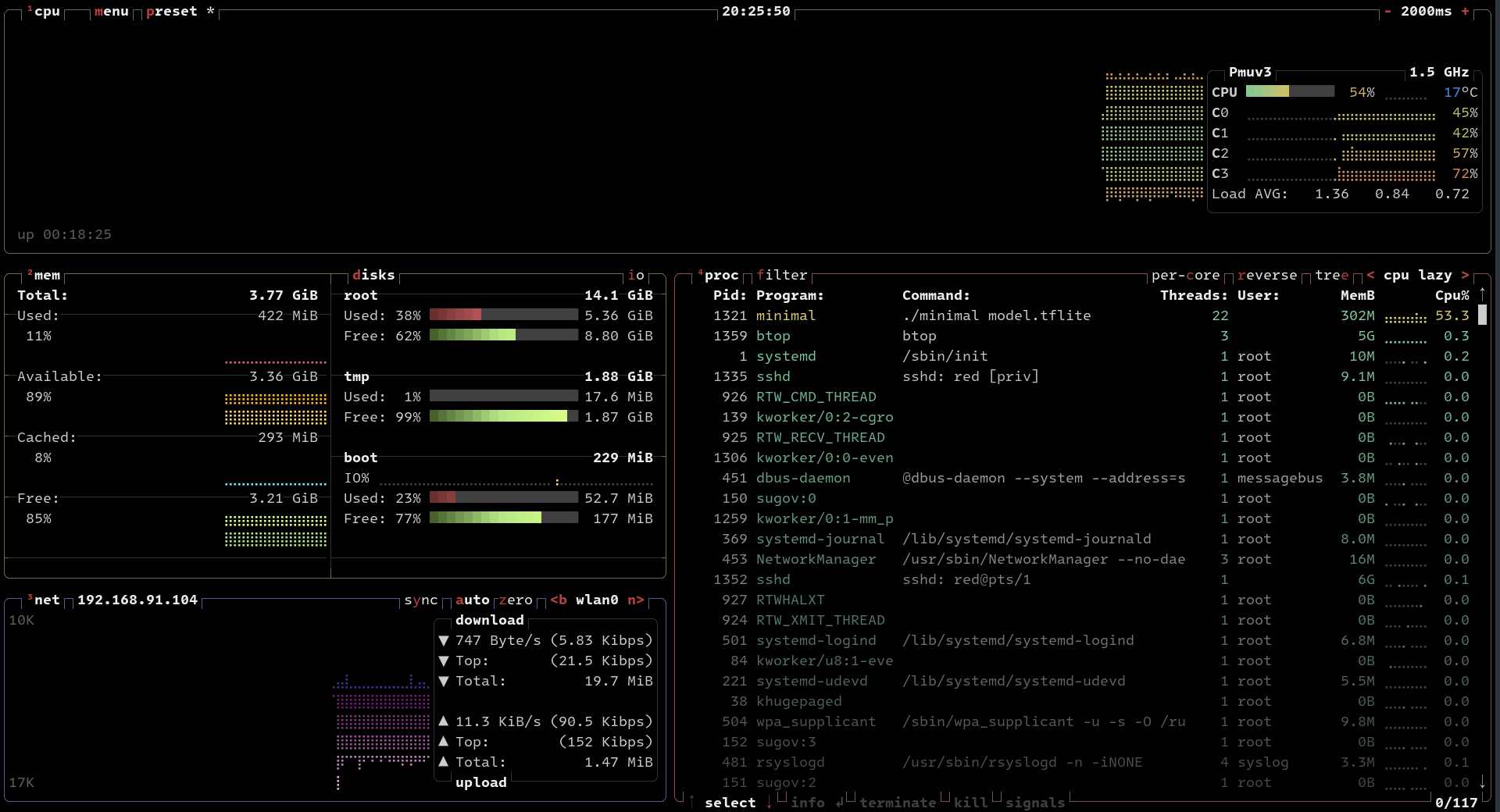This screenshot has height=812, width=1500.
Task: Select systemd-udevd process row
Action: click(x=1091, y=682)
